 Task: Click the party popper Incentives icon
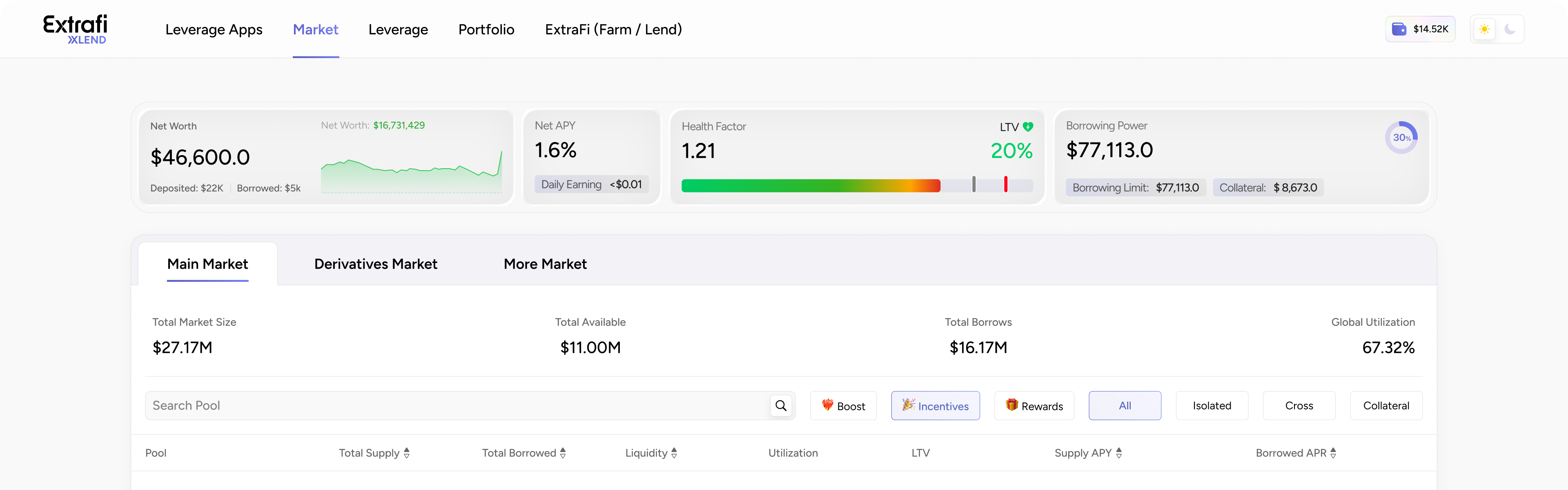[908, 405]
